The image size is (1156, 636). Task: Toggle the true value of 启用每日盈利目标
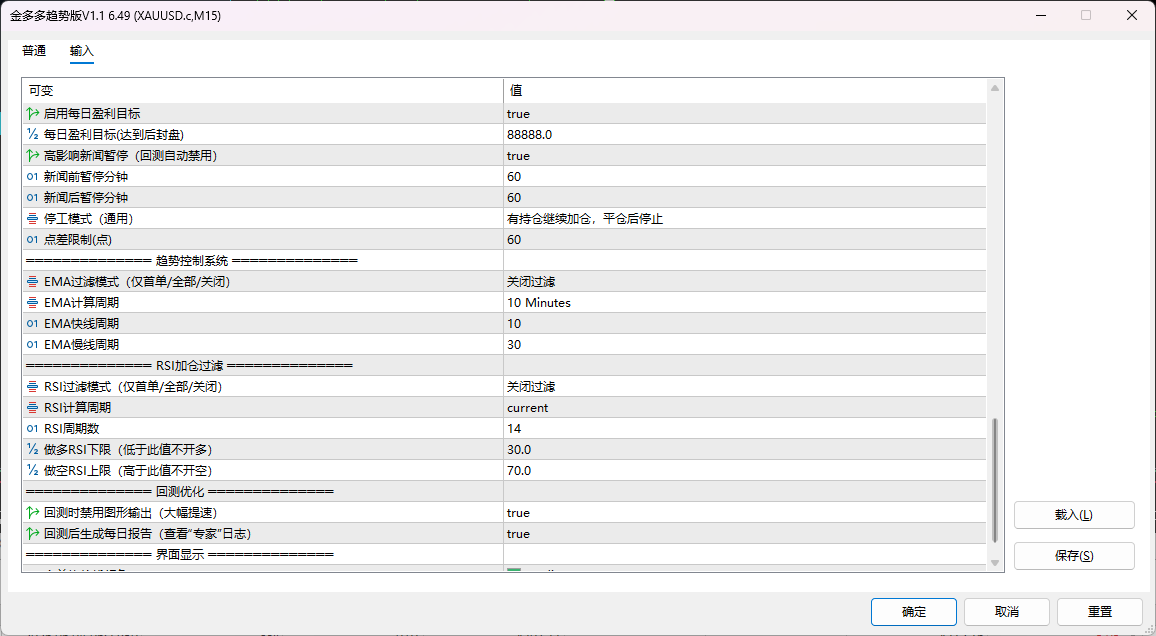click(745, 113)
